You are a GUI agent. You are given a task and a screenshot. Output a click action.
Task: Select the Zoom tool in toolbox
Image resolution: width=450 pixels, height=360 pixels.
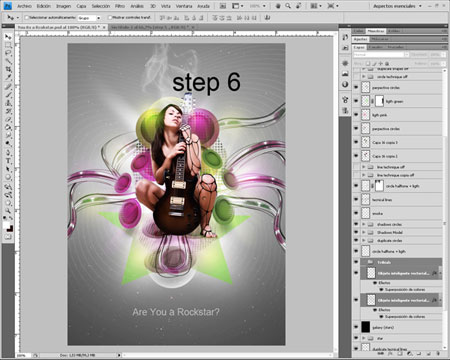coord(8,211)
